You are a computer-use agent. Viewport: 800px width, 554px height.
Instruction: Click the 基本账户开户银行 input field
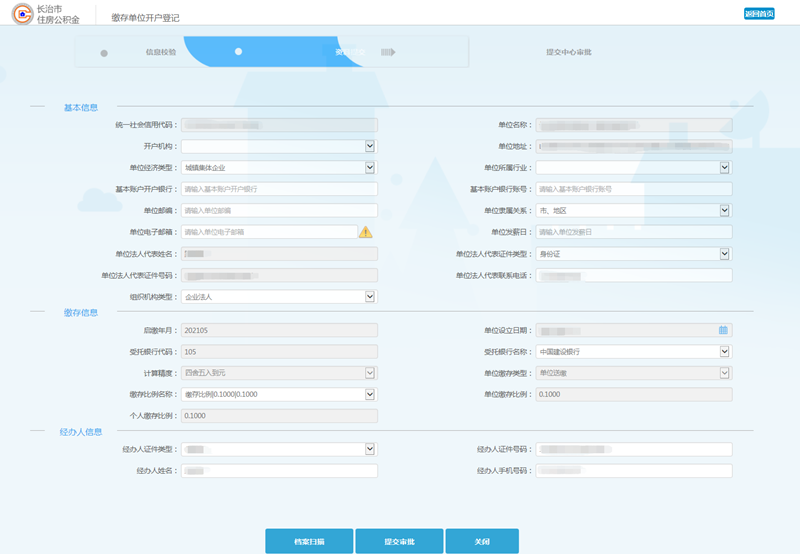[x=278, y=189]
